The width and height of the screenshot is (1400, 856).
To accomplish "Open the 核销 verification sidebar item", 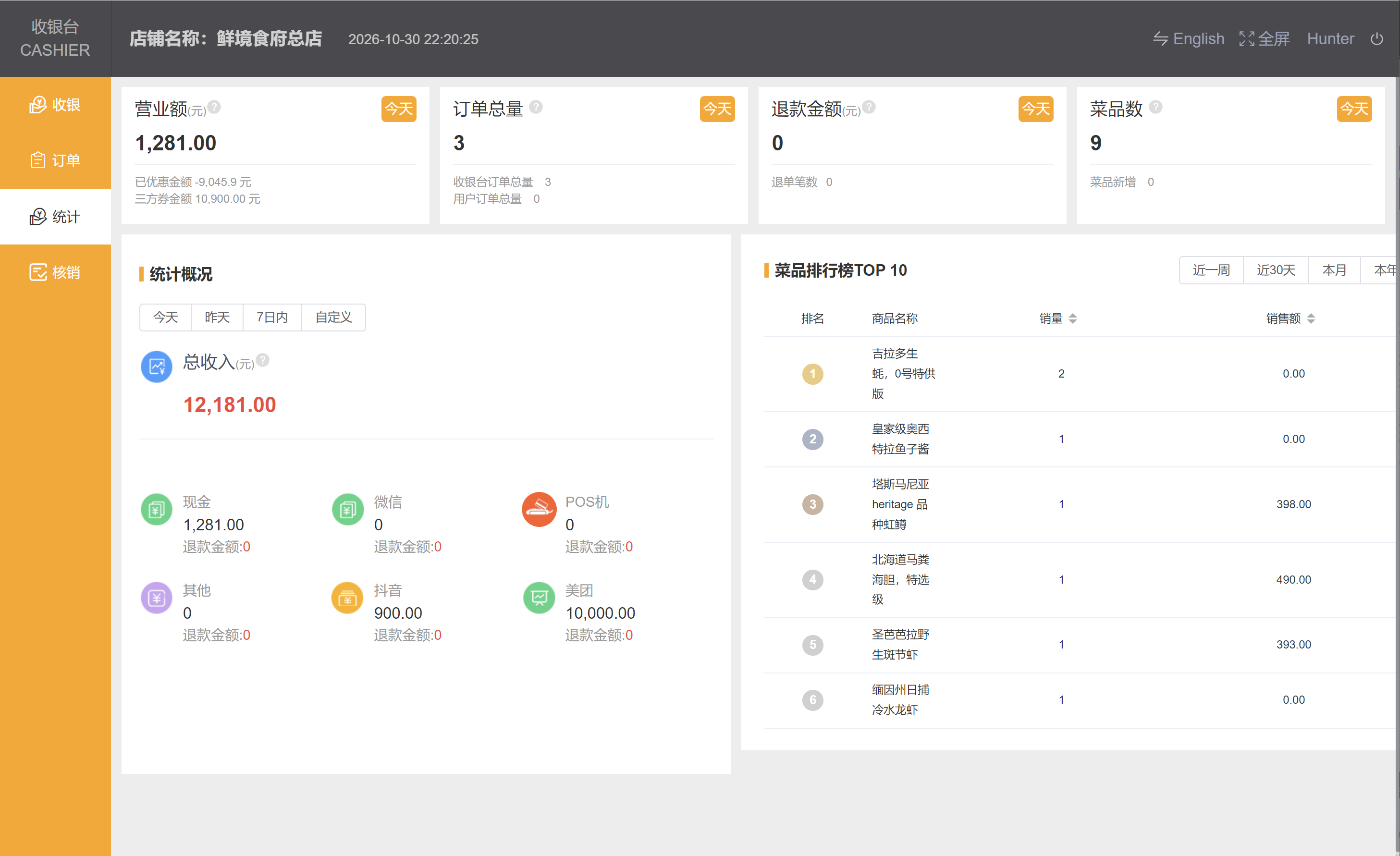I will [x=55, y=272].
